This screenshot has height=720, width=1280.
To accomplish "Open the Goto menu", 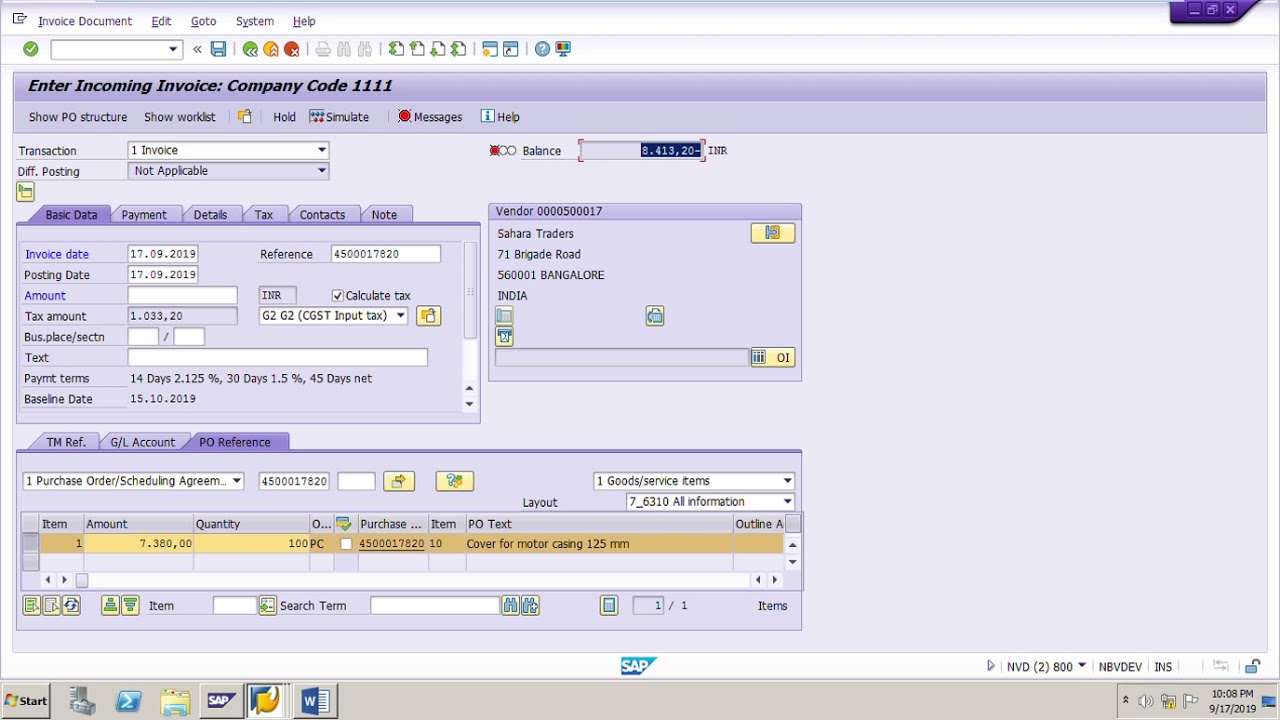I will [x=203, y=21].
